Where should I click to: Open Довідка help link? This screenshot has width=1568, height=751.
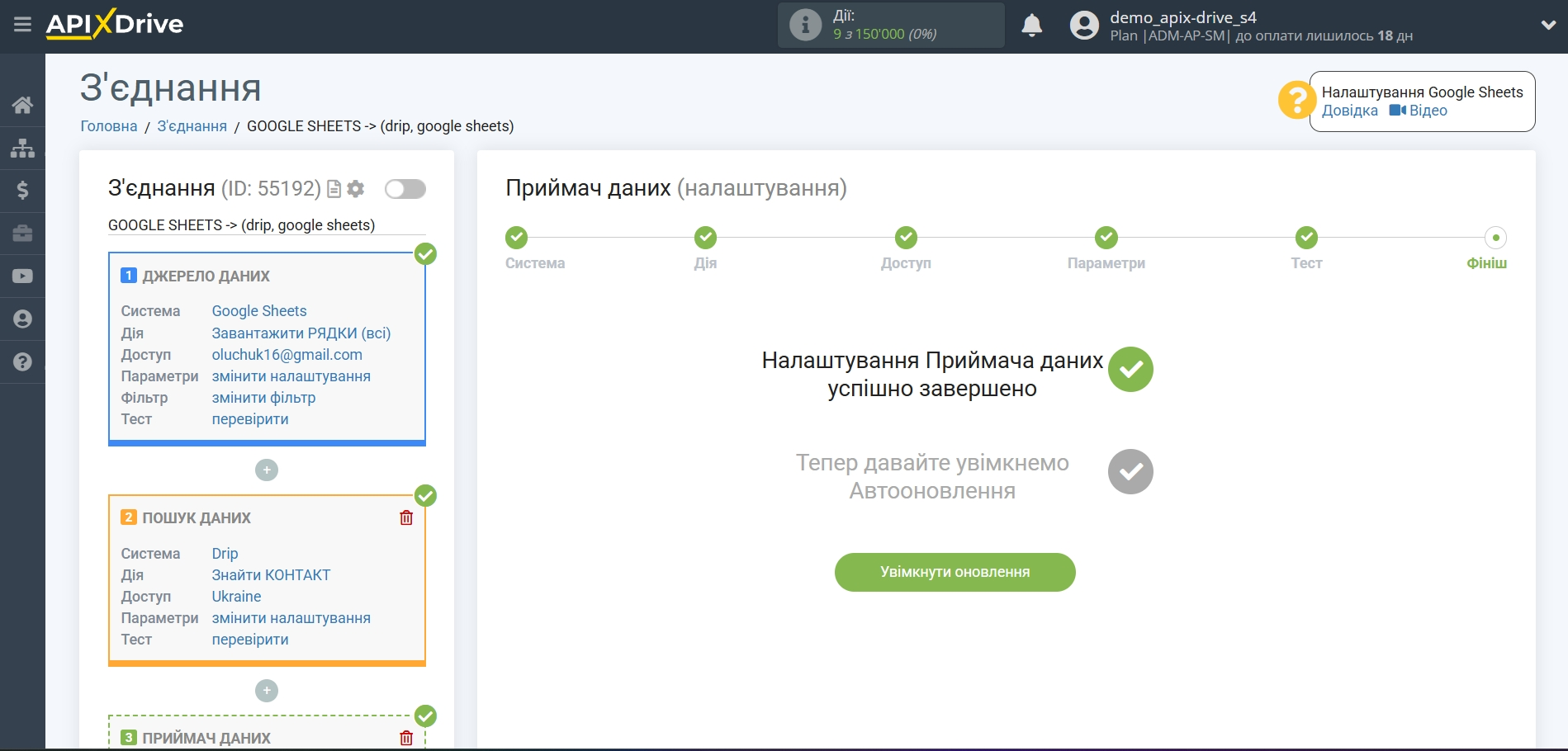tap(1349, 111)
